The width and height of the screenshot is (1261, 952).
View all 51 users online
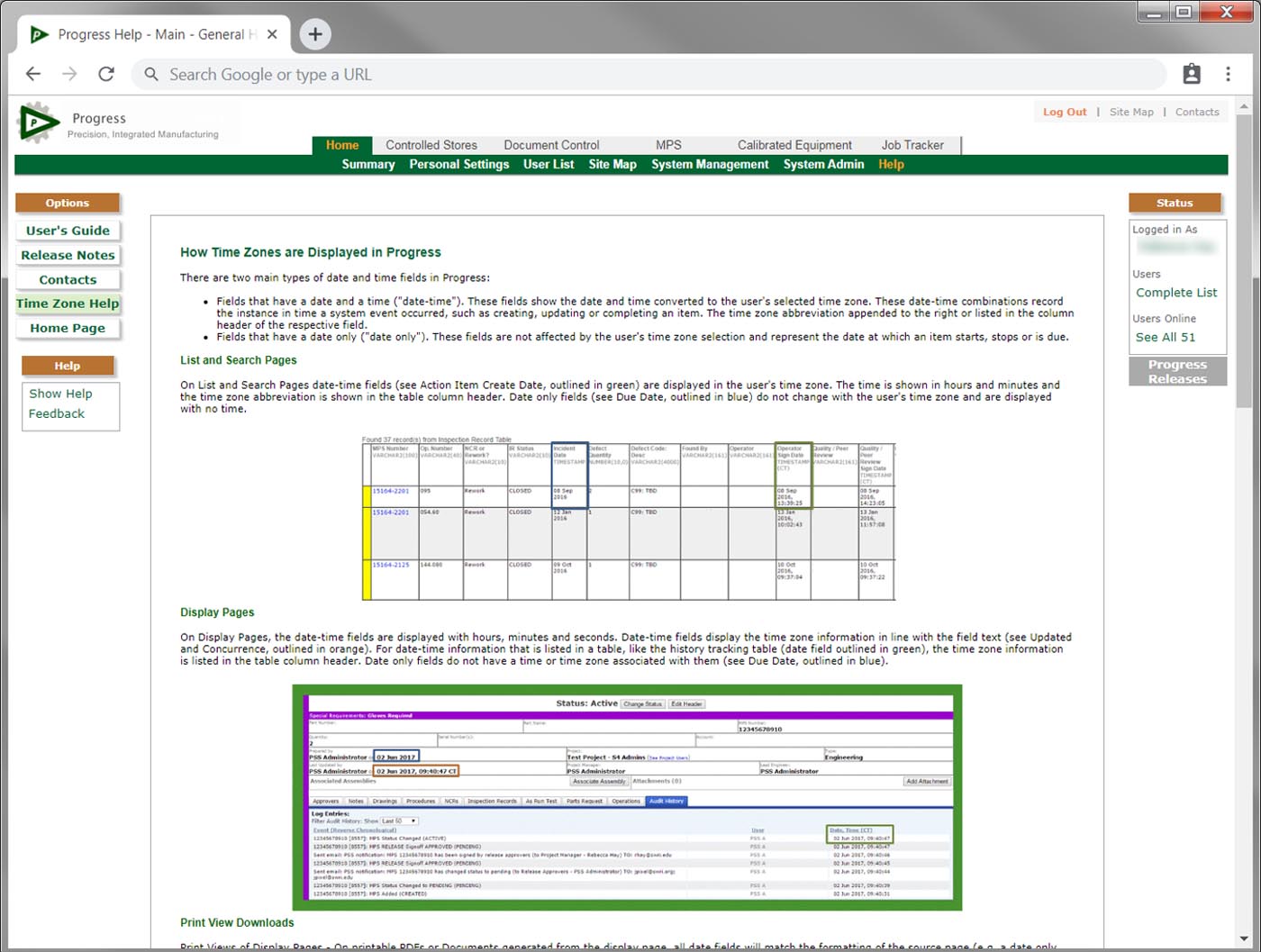click(1166, 336)
